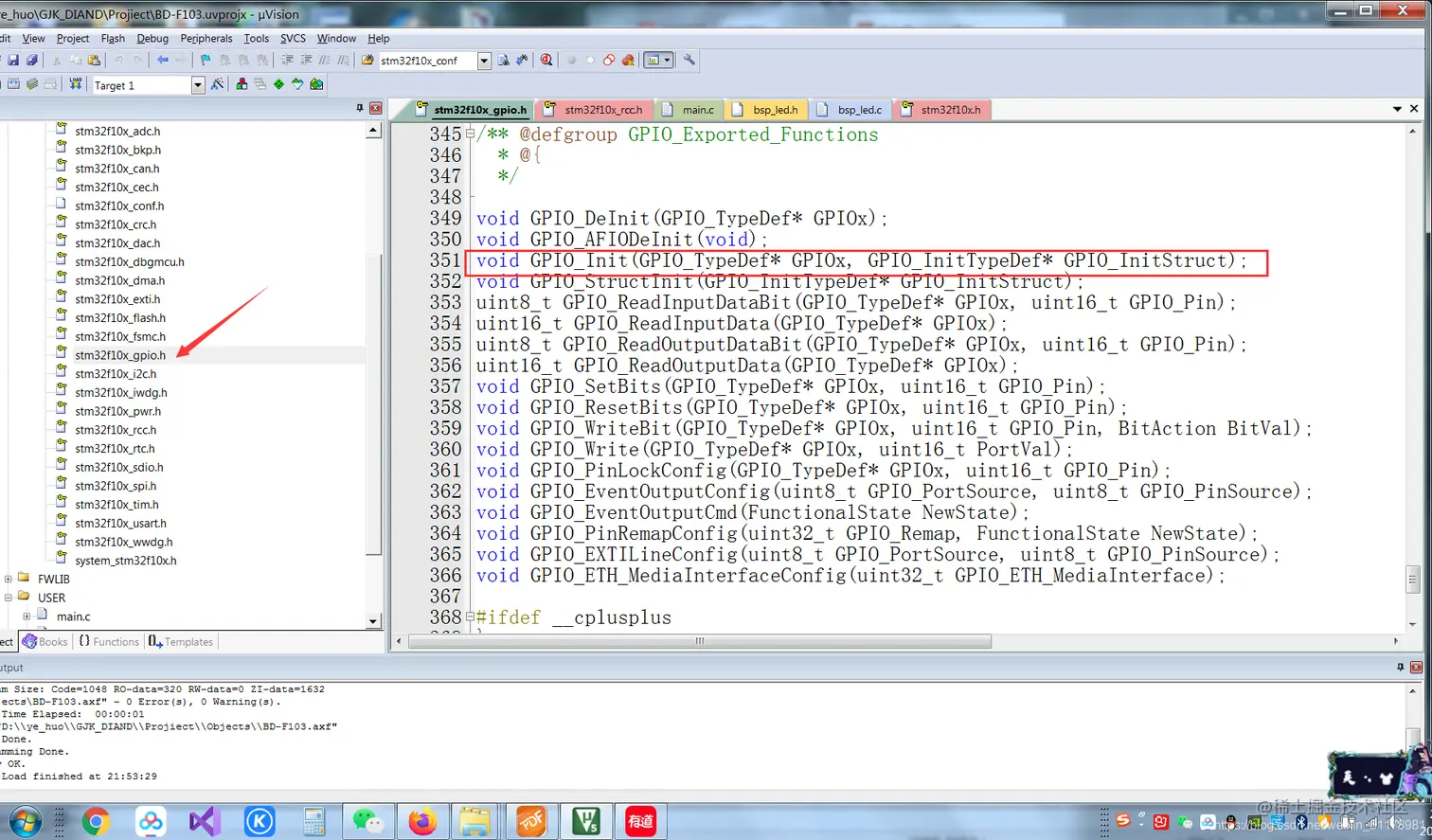Open the Debug menu
Viewport: 1432px width, 840px height.
coord(152,39)
